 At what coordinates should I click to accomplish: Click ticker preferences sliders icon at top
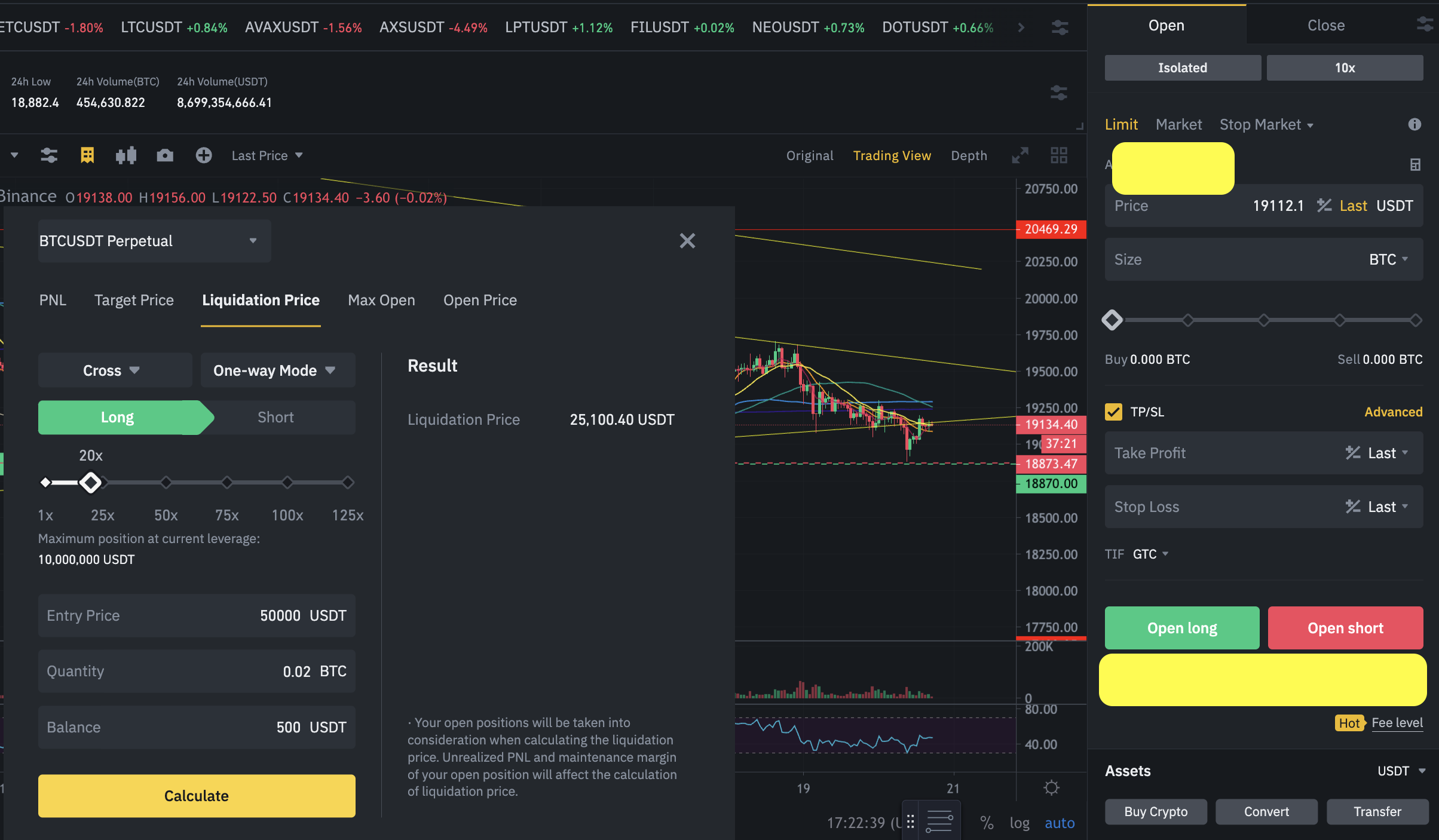[x=1060, y=27]
